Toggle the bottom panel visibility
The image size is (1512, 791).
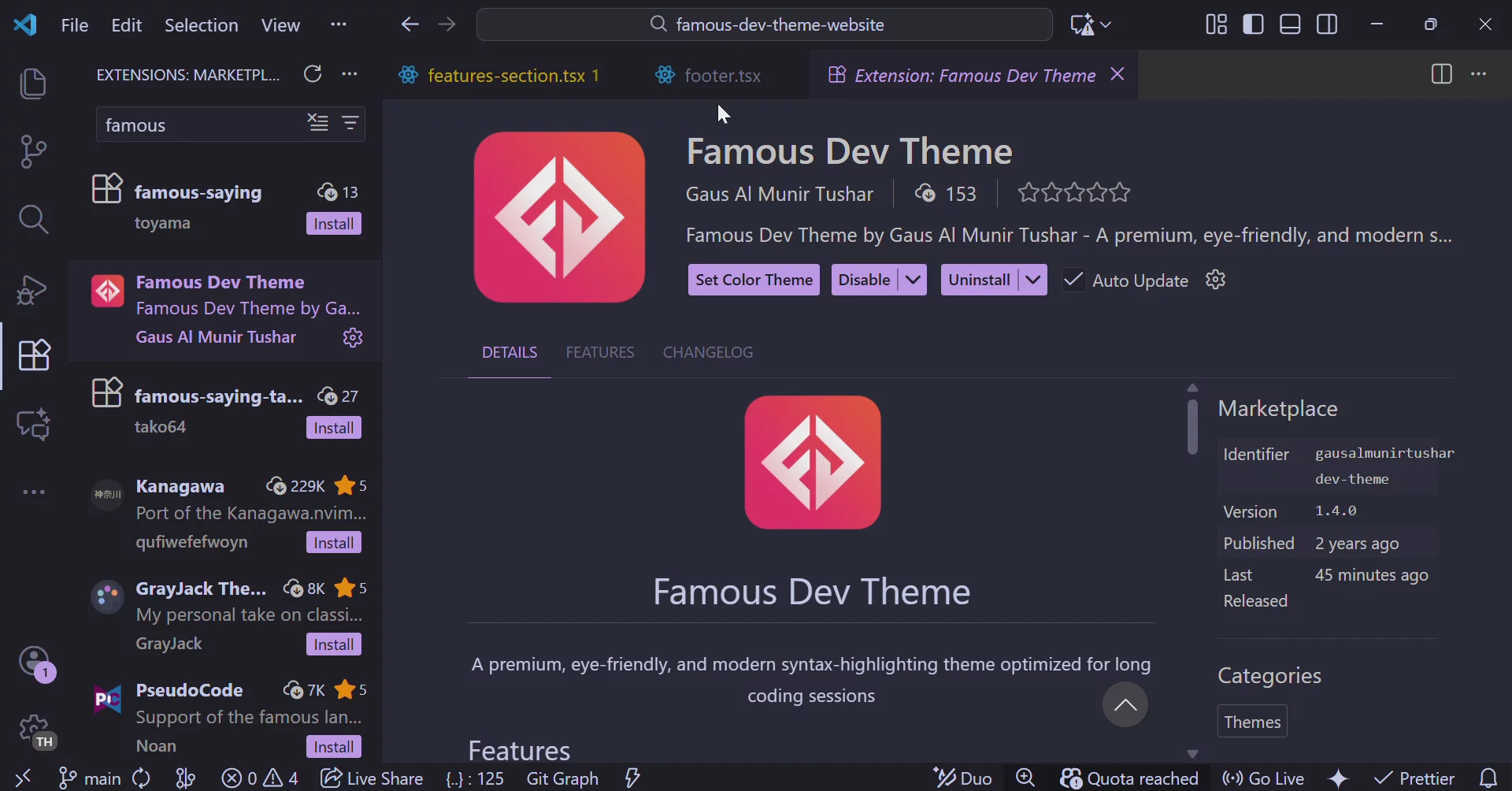[x=1291, y=24]
